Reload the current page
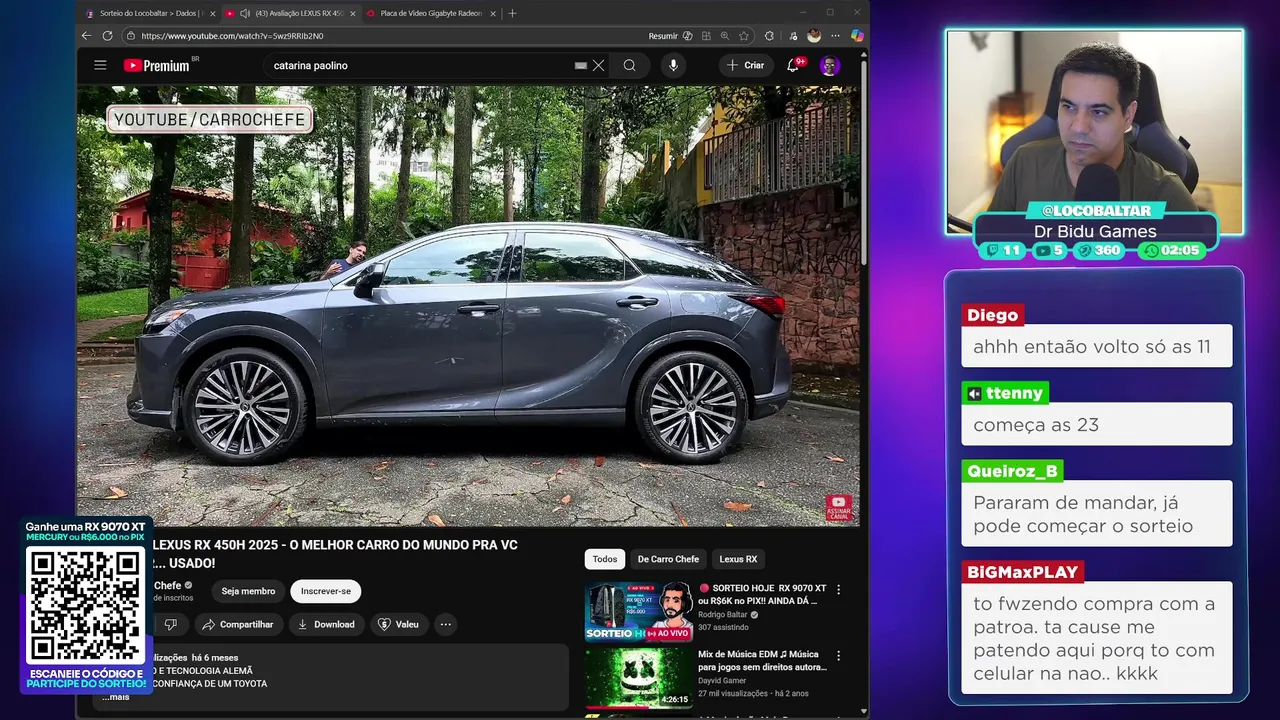 (108, 36)
